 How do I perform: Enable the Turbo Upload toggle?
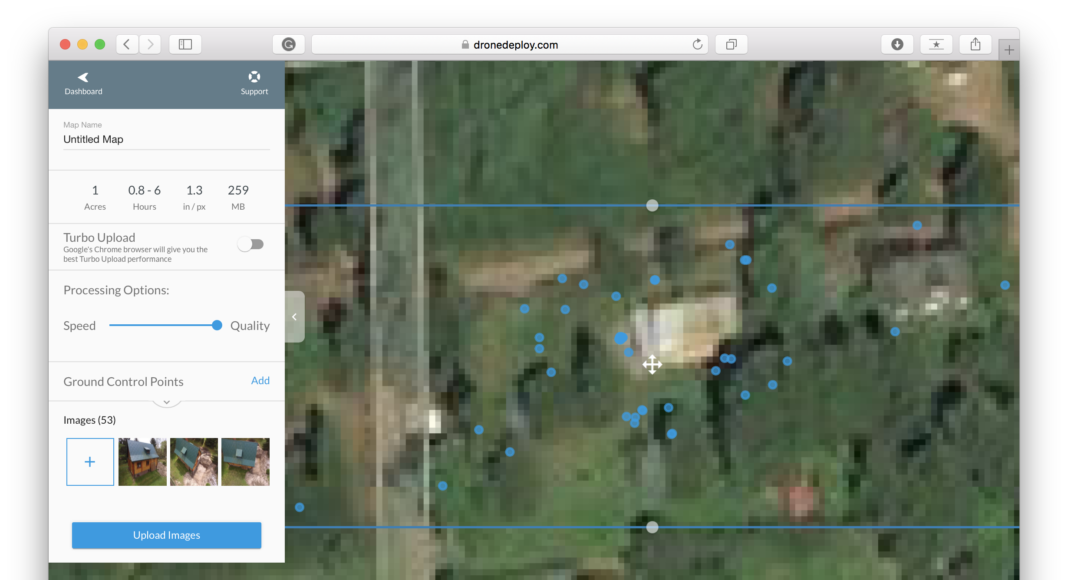click(x=250, y=244)
